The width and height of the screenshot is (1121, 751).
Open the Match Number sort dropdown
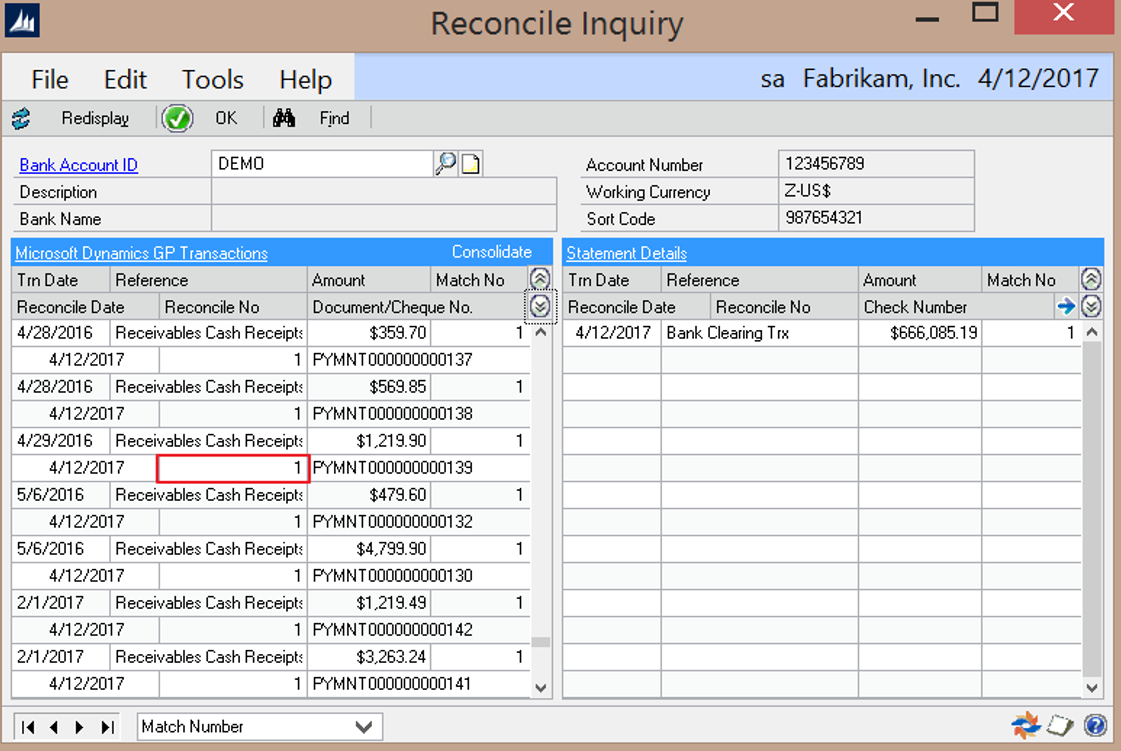pos(364,727)
